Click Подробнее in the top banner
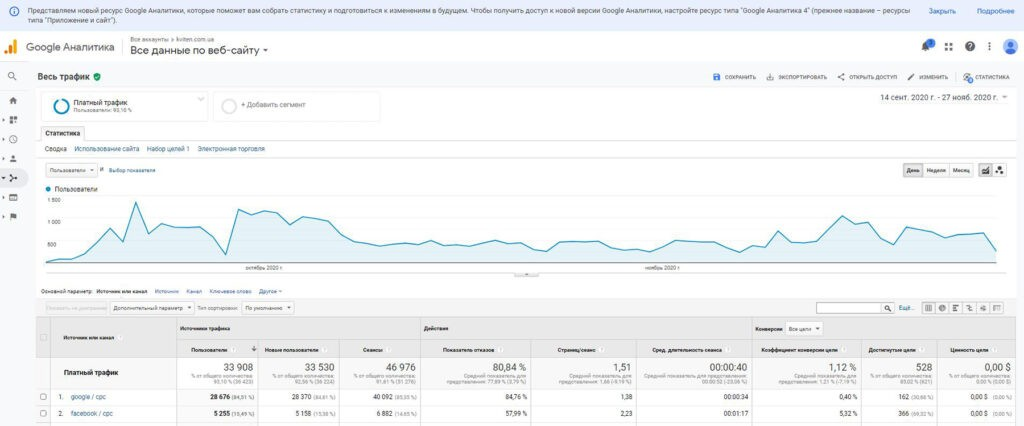Image resolution: width=1024 pixels, height=426 pixels. (995, 12)
